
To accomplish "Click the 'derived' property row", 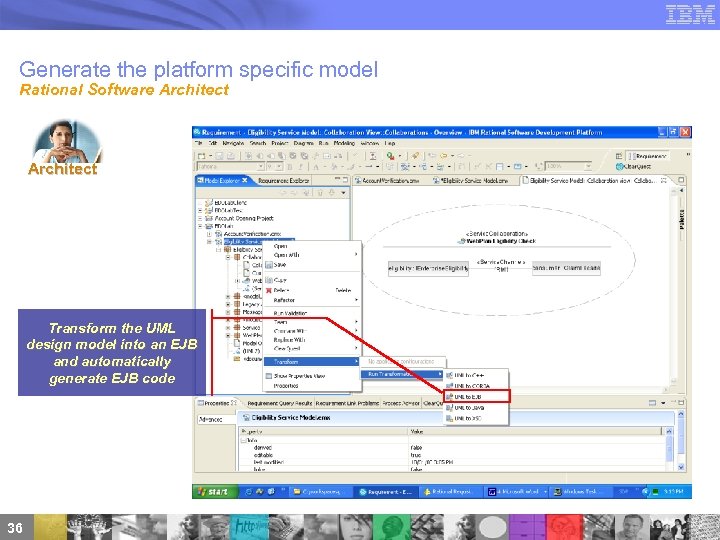I will [x=452, y=447].
